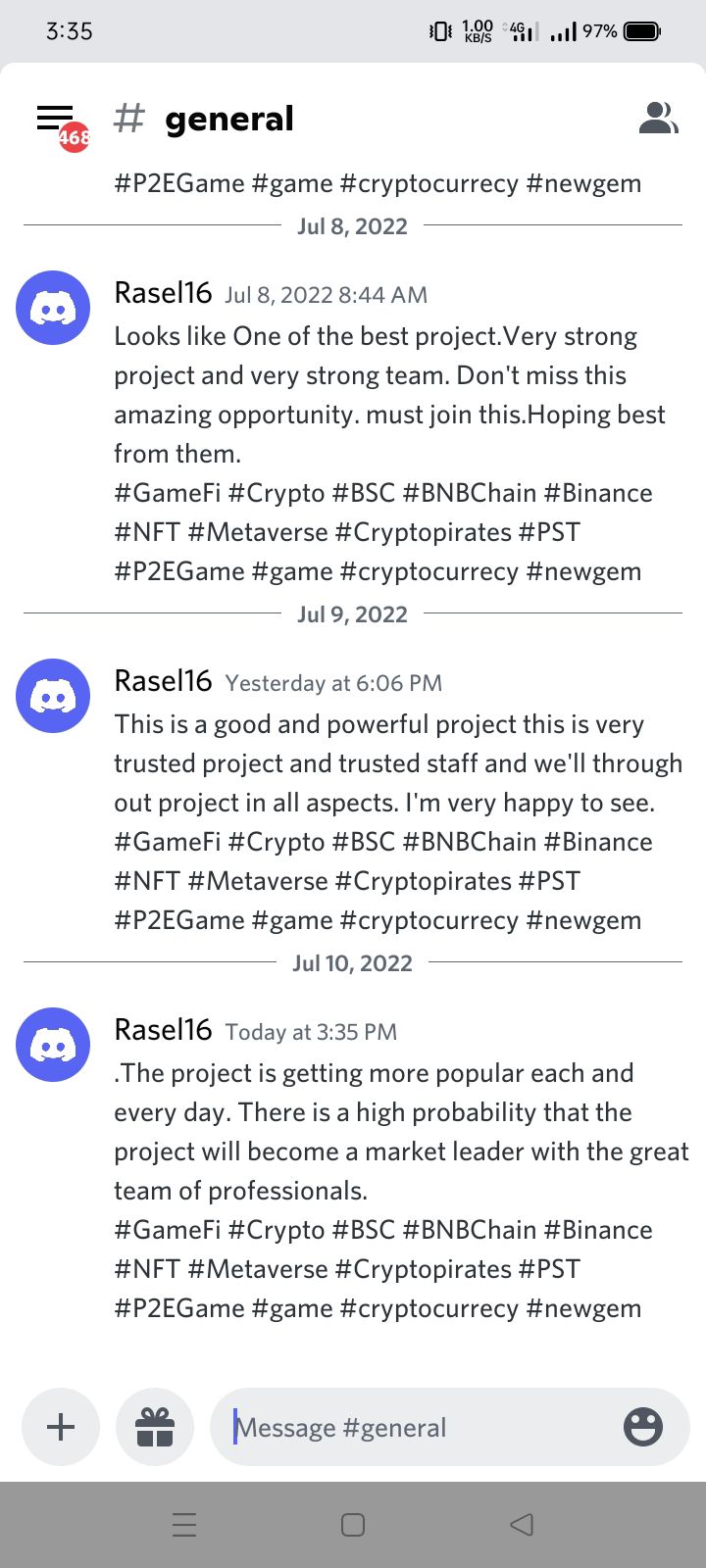Open Rasel16 username on Yesterday message
The width and height of the screenshot is (706, 1568).
[163, 681]
